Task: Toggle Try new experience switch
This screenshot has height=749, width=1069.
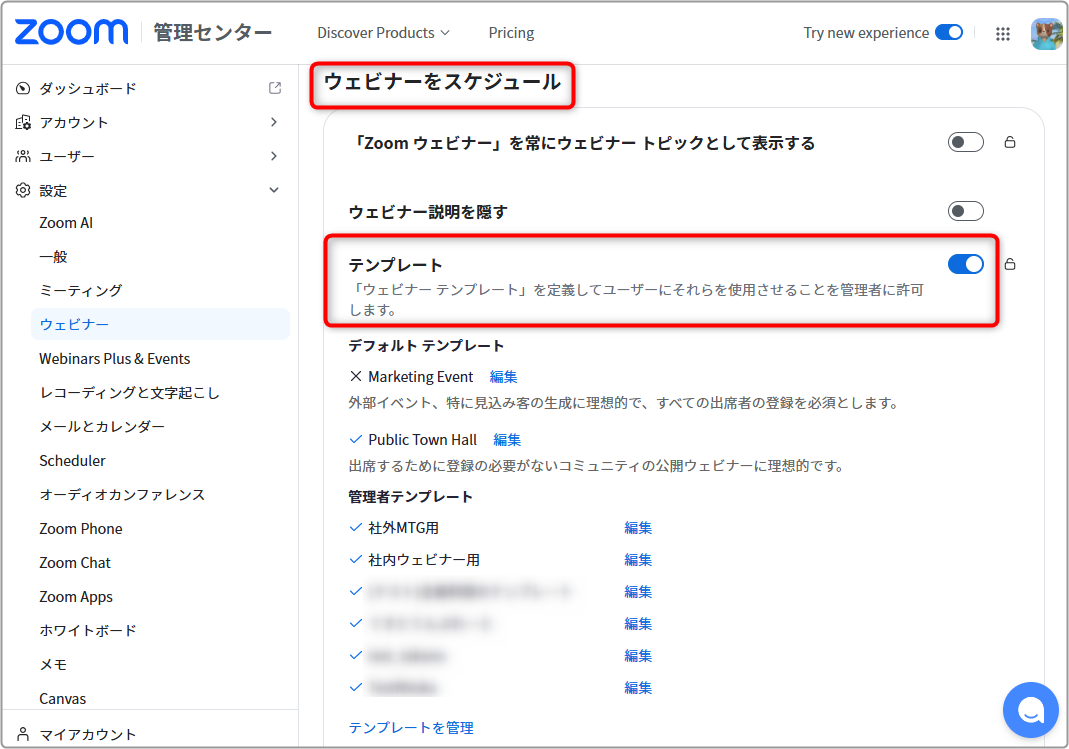Action: pyautogui.click(x=948, y=32)
